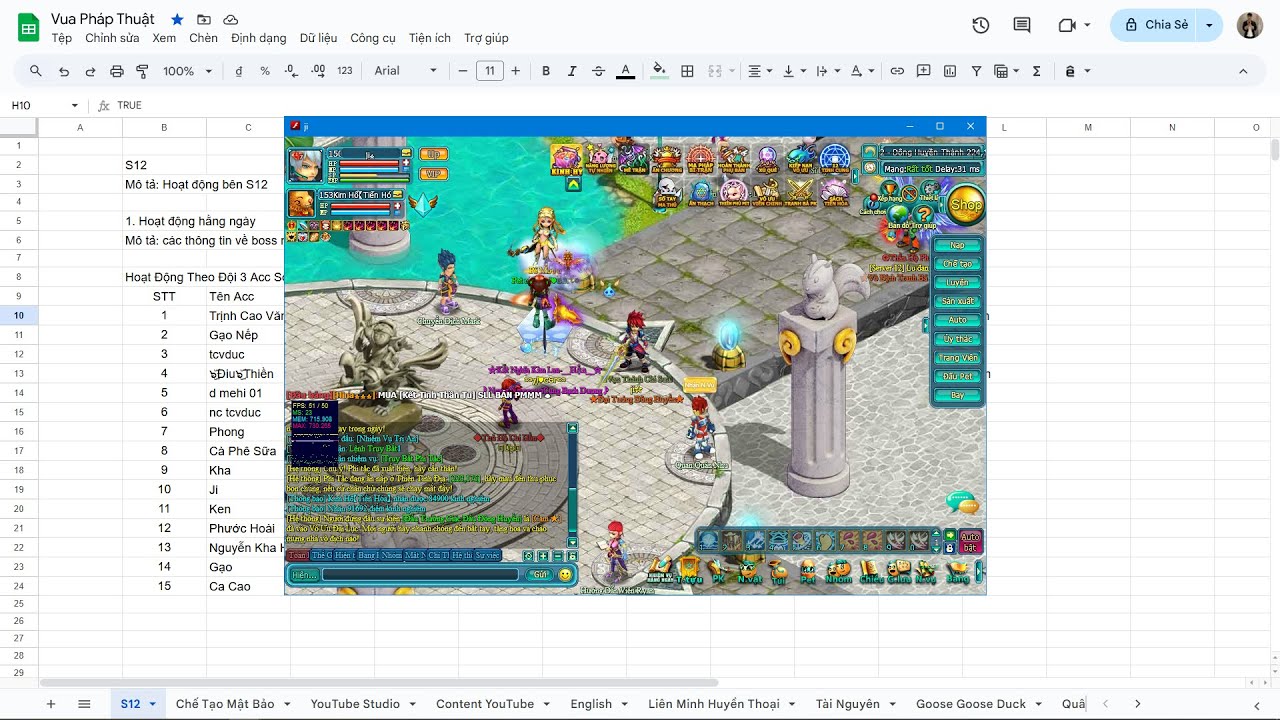Click the create filter icon
This screenshot has height=720, width=1280.
pyautogui.click(x=976, y=71)
